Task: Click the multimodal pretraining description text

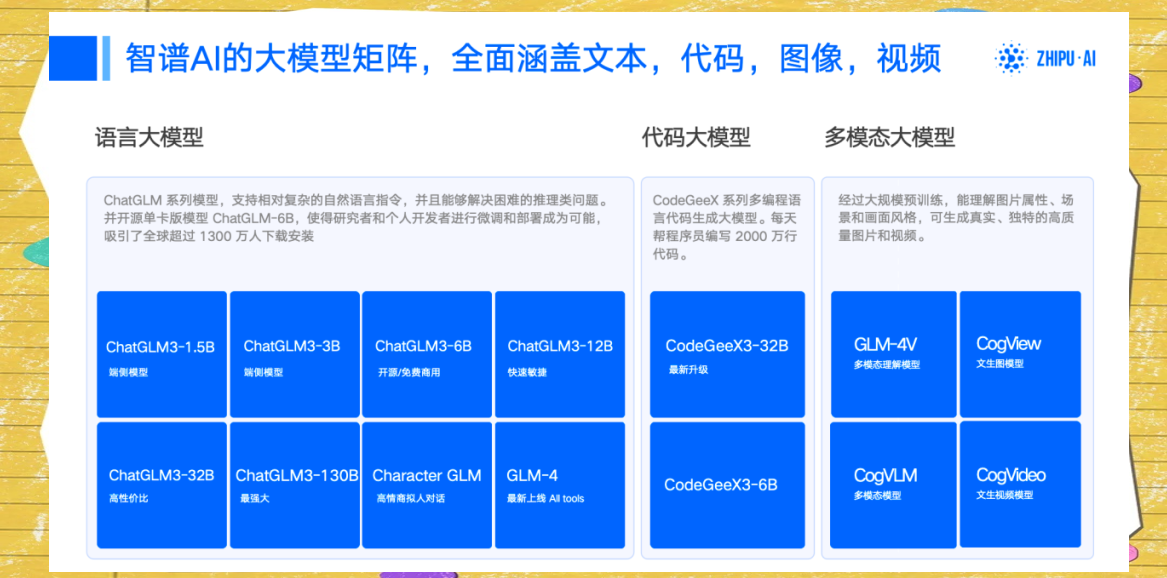Action: click(956, 219)
